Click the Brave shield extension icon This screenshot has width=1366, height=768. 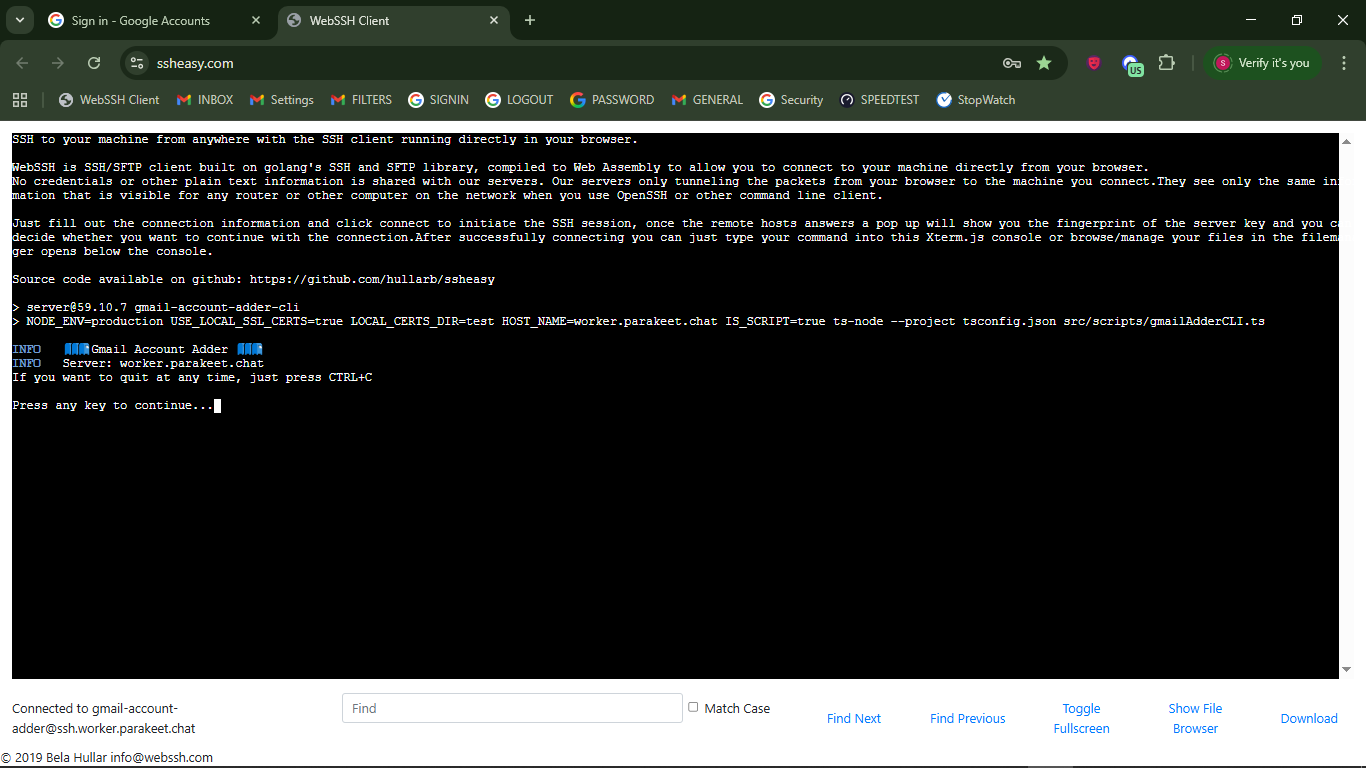1094,63
